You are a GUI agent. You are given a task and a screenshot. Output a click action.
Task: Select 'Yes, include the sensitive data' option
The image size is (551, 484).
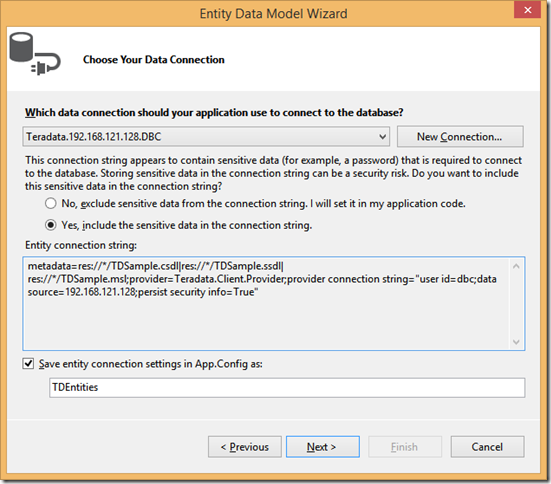click(x=51, y=225)
